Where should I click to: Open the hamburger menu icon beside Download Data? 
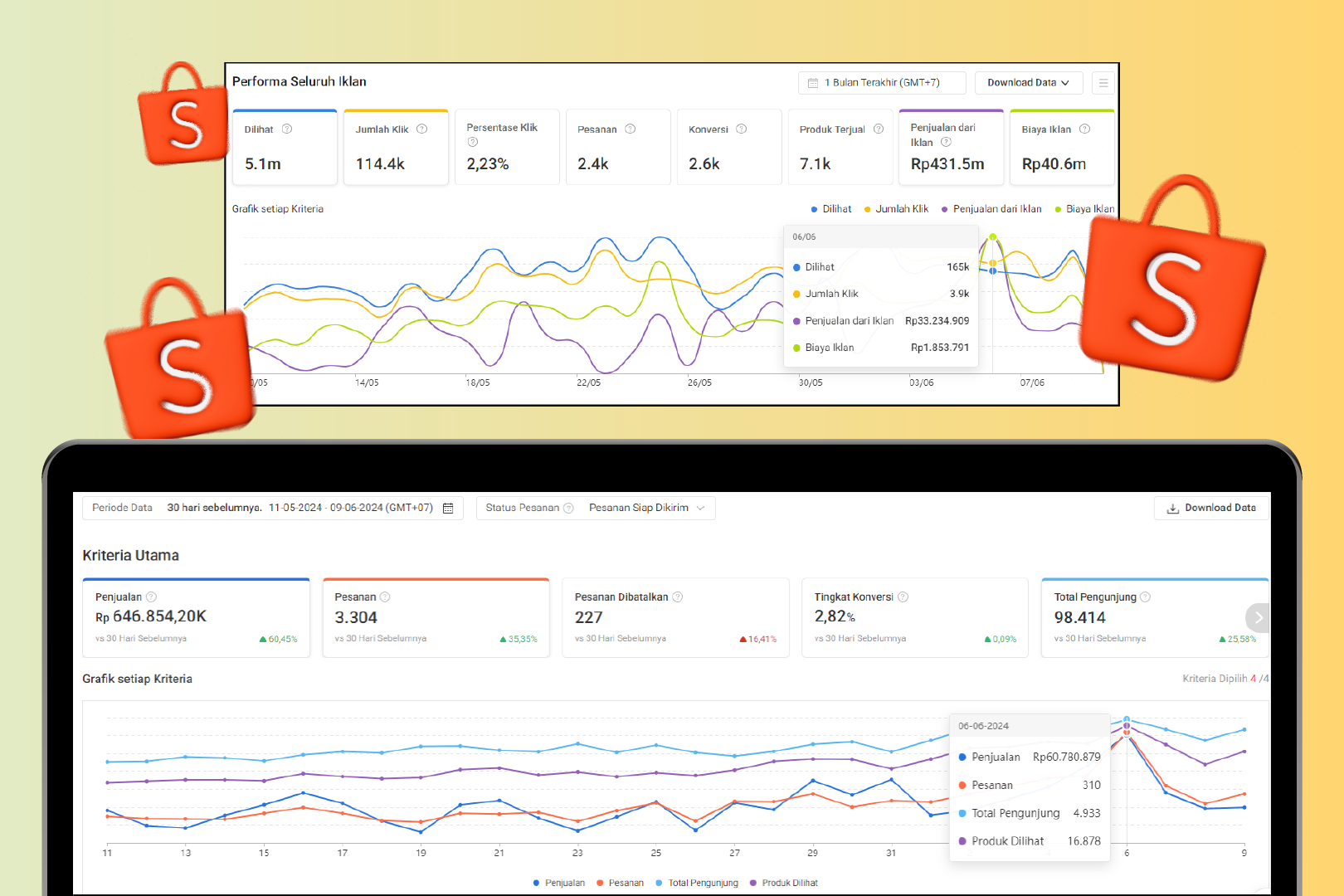coord(1103,83)
